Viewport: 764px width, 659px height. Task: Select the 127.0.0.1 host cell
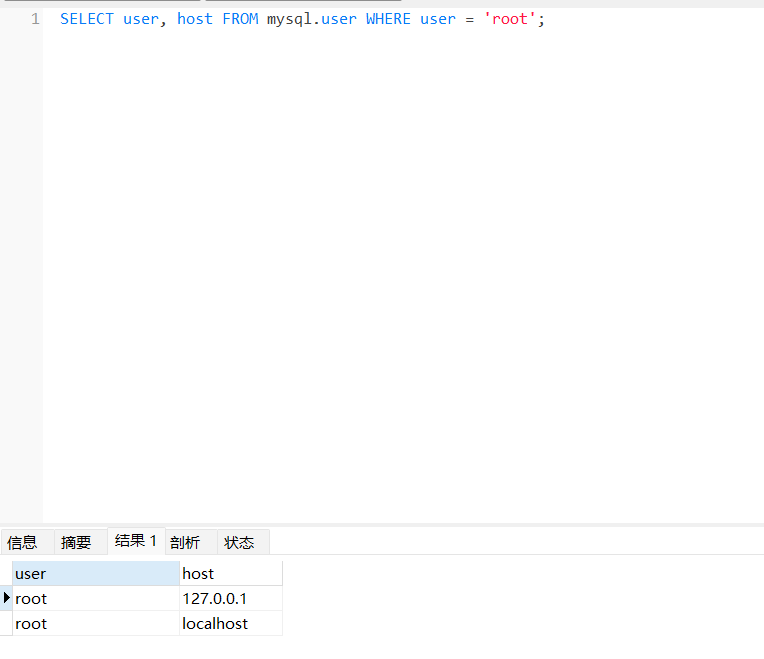[231, 598]
